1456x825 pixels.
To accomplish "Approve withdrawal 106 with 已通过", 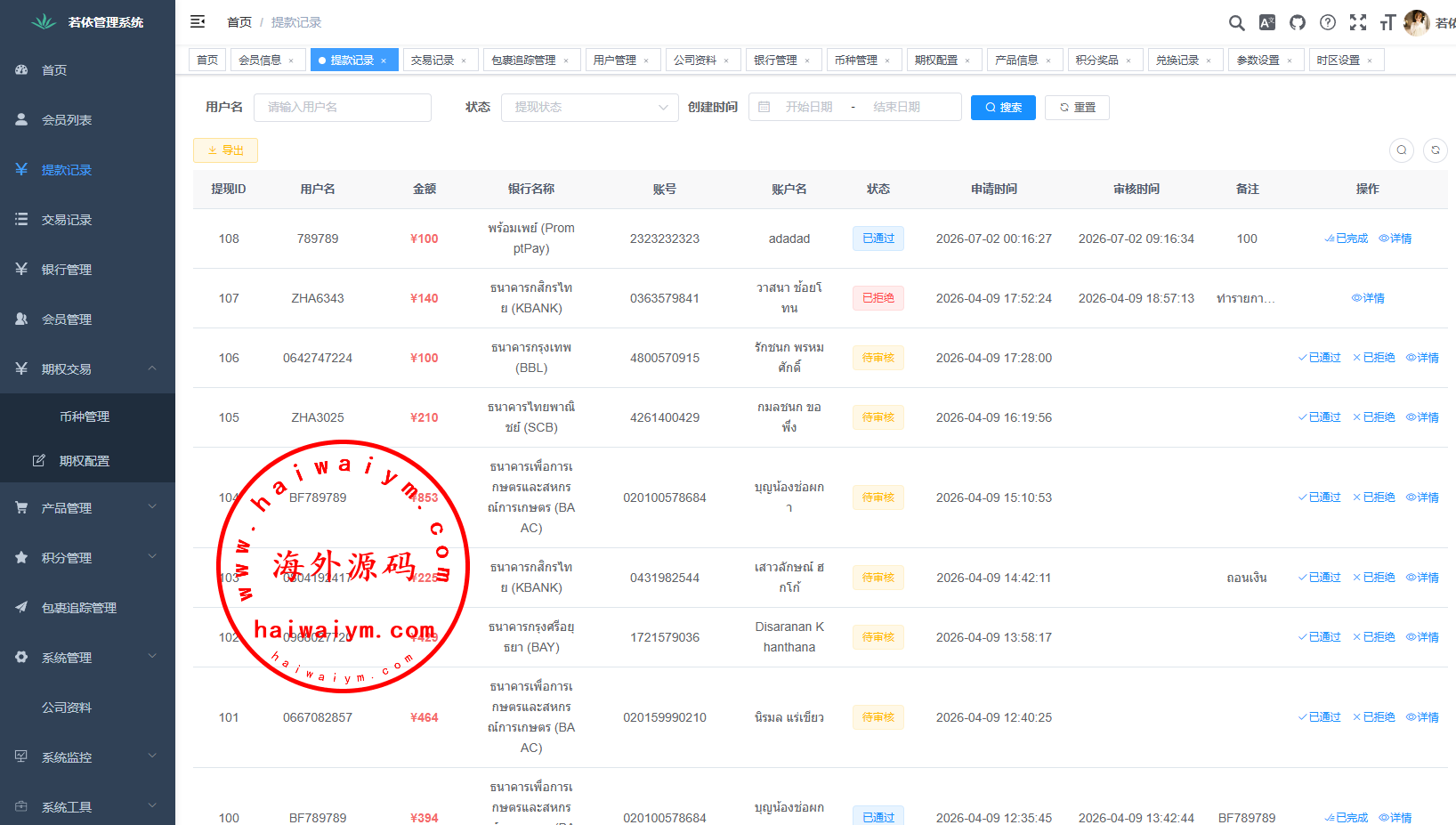I will coord(1319,358).
